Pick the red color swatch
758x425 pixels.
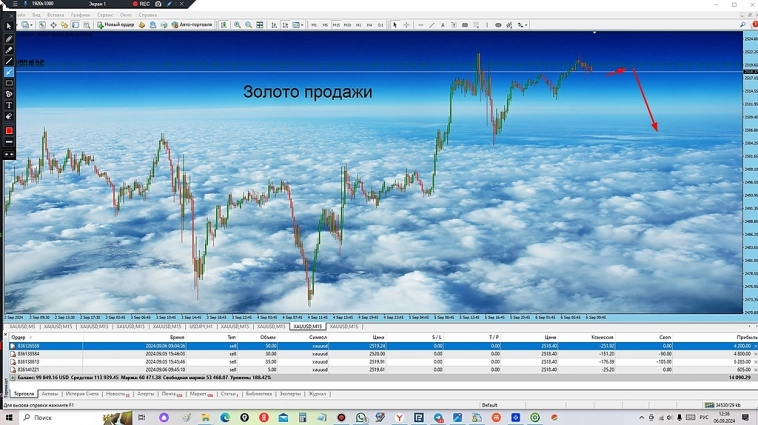tap(9, 130)
